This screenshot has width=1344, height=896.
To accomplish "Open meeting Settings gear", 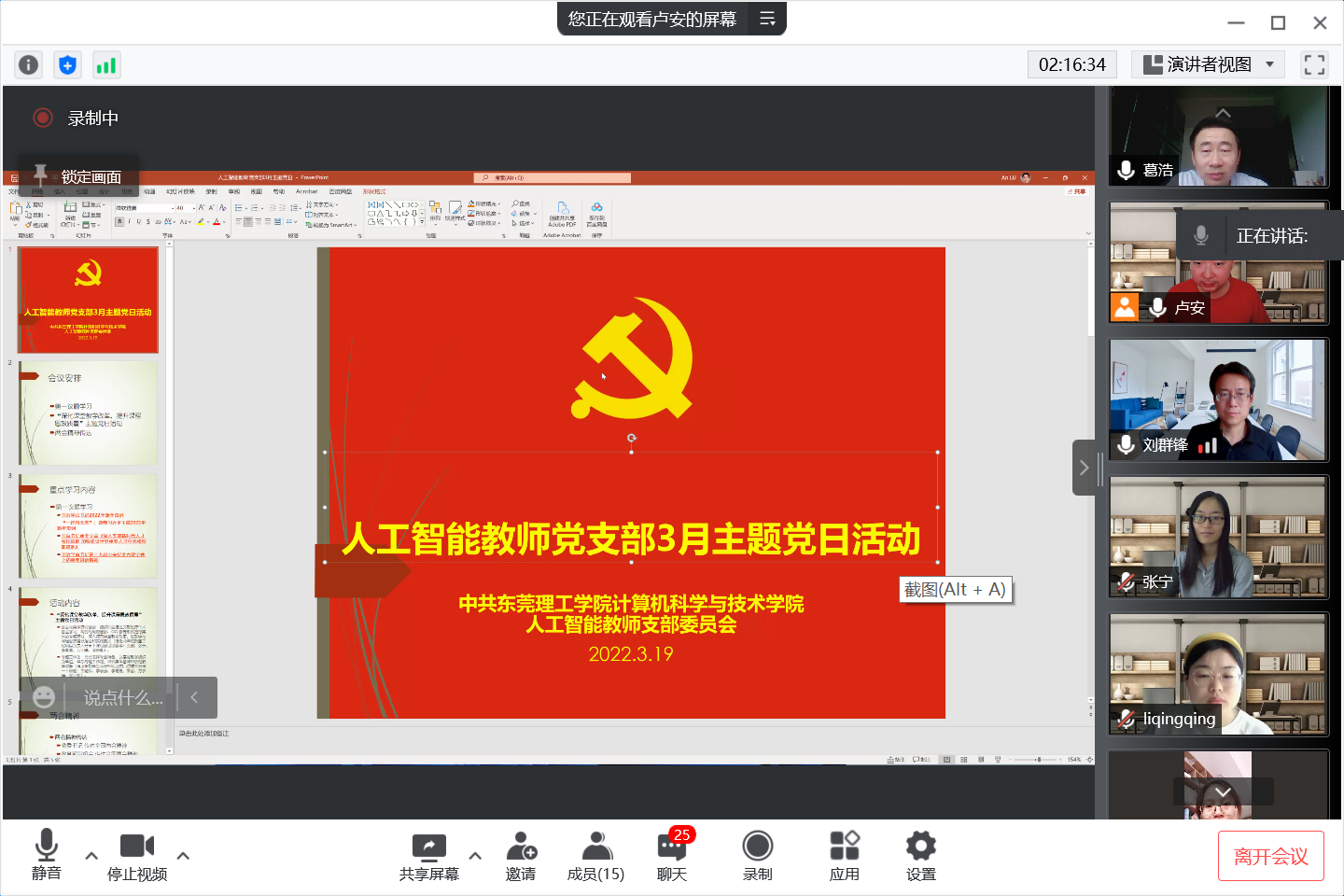I will [x=920, y=856].
